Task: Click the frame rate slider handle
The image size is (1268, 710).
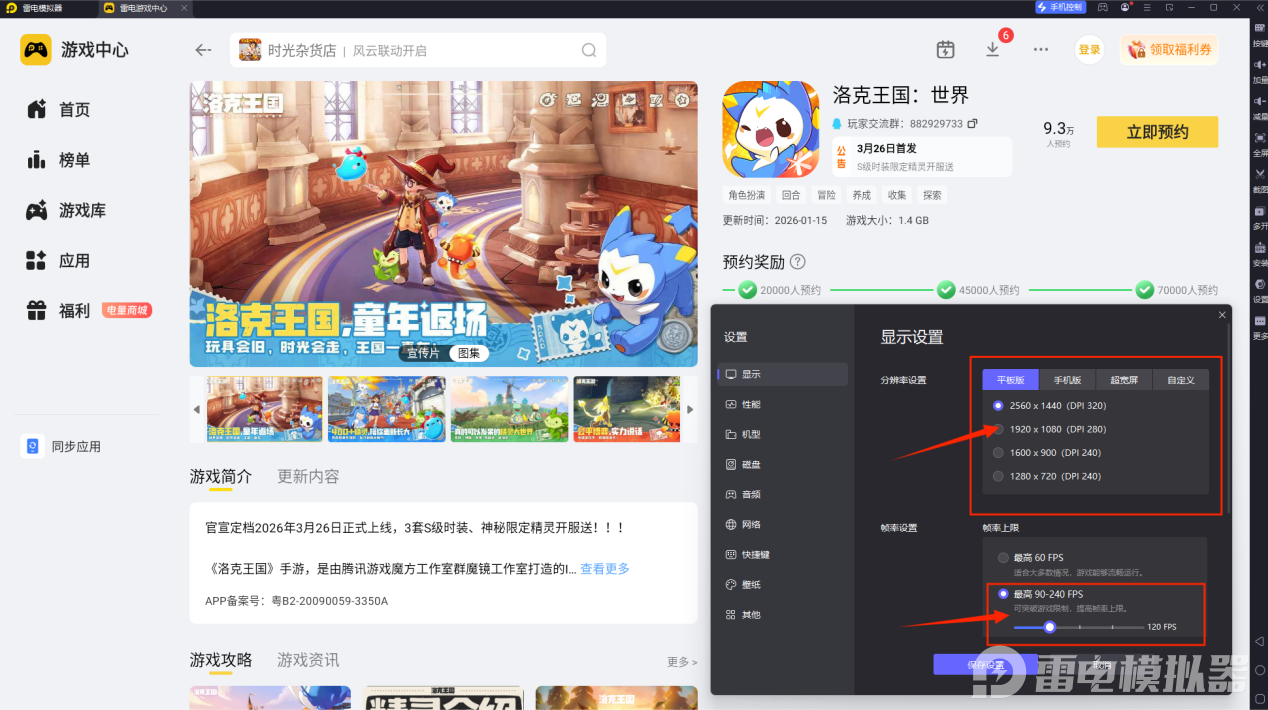Action: (x=1049, y=627)
